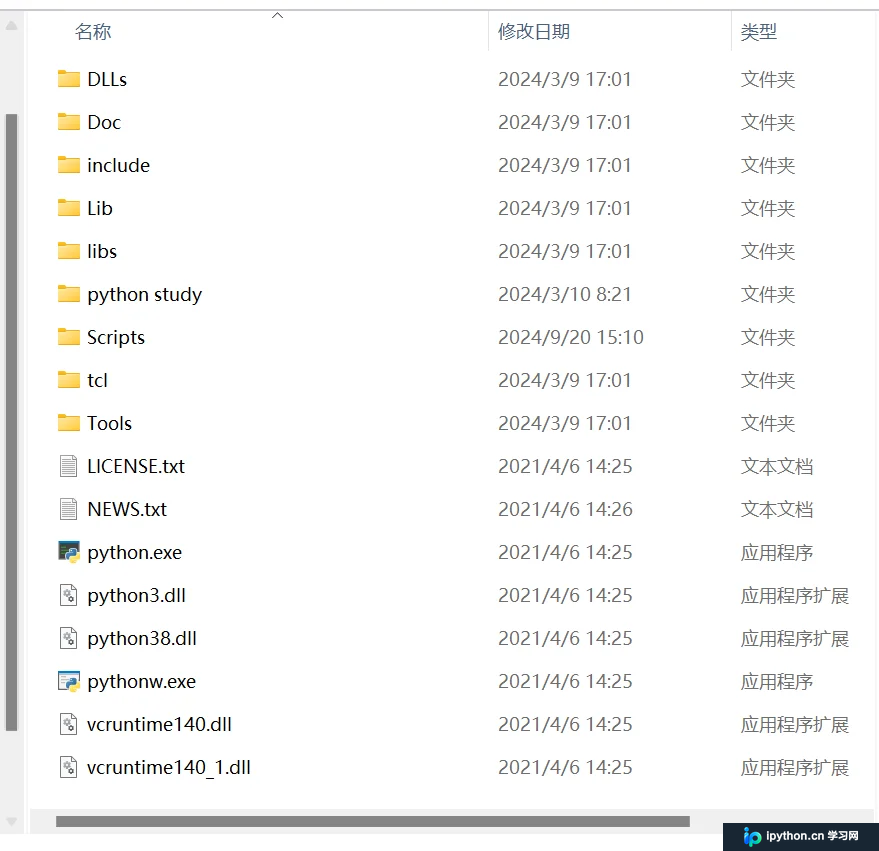Screen dimensions: 879x851
Task: Click the date 2021/4/6 14:26
Action: coord(565,509)
